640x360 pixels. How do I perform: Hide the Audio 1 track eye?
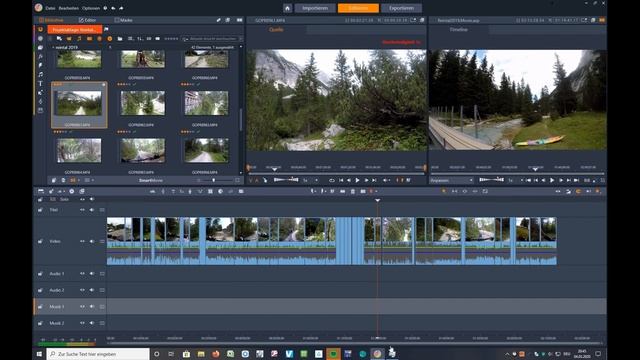pos(82,273)
